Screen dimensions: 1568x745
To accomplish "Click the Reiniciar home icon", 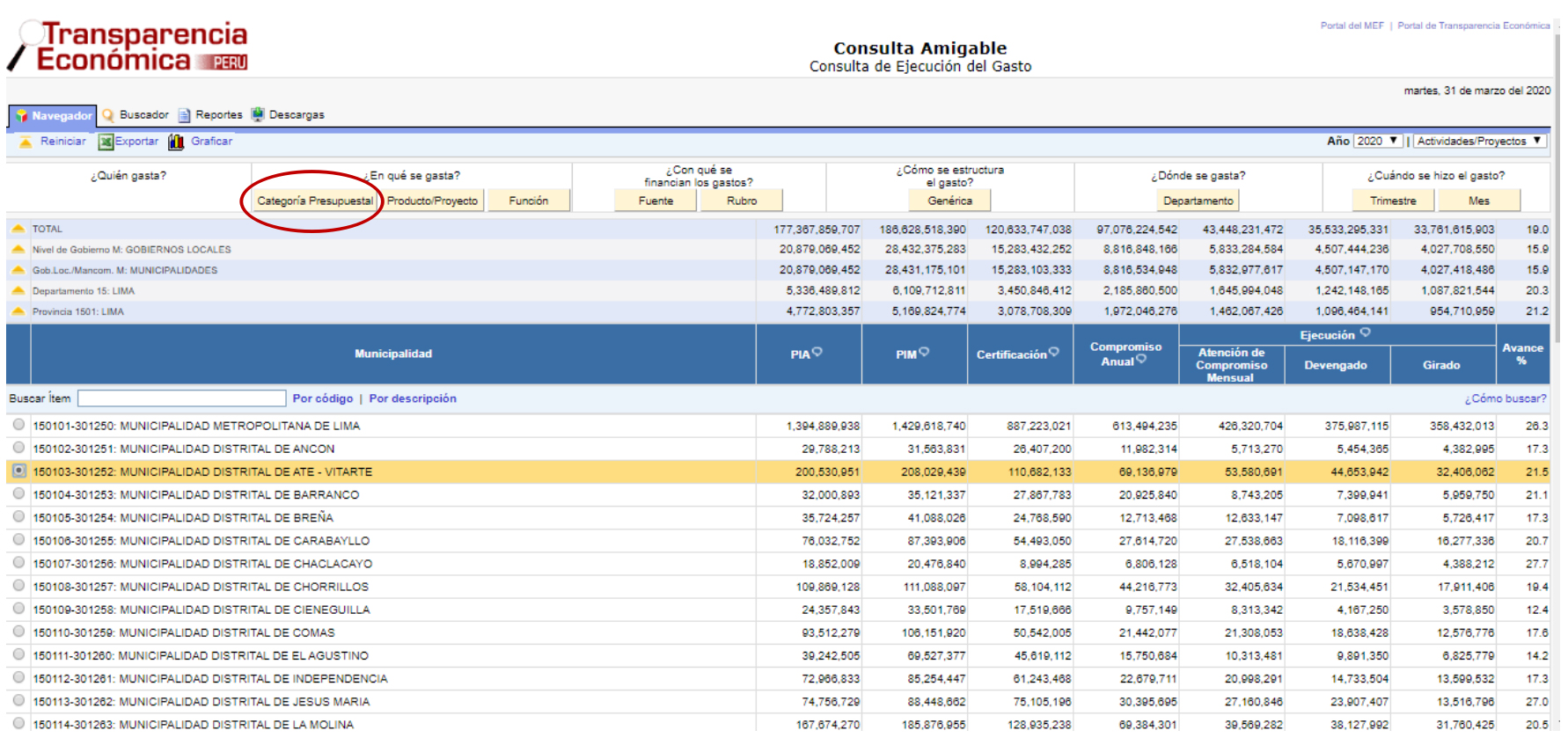I will tap(26, 142).
